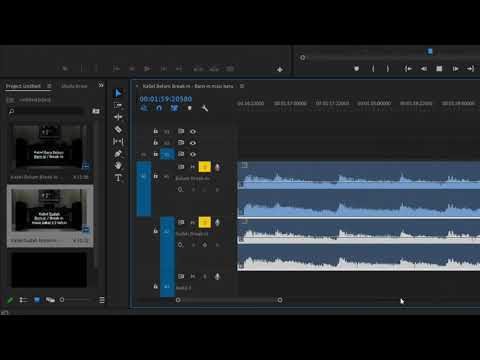Add a marker in the timeline header
The width and height of the screenshot is (480, 360).
190,108
